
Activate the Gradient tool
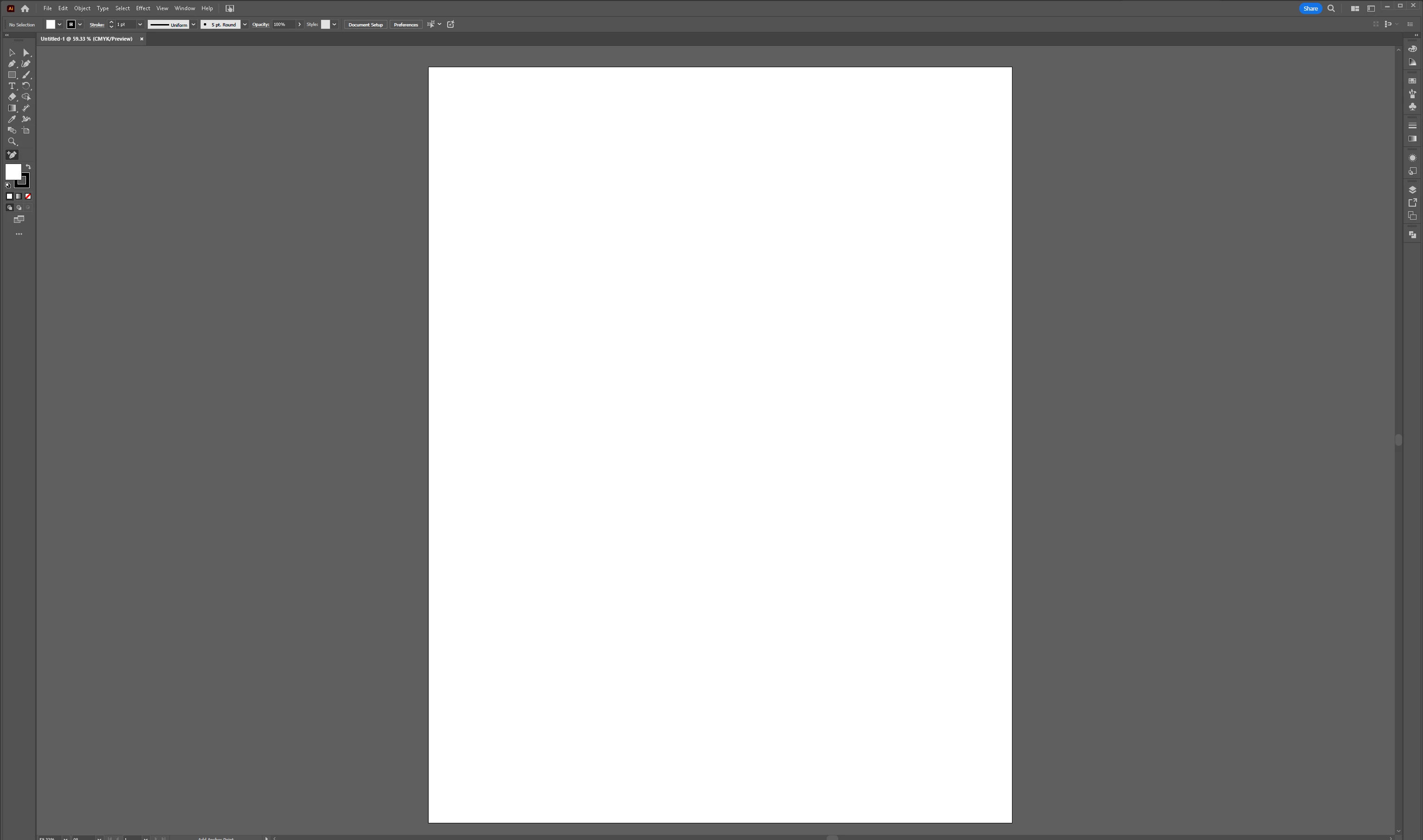[12, 108]
